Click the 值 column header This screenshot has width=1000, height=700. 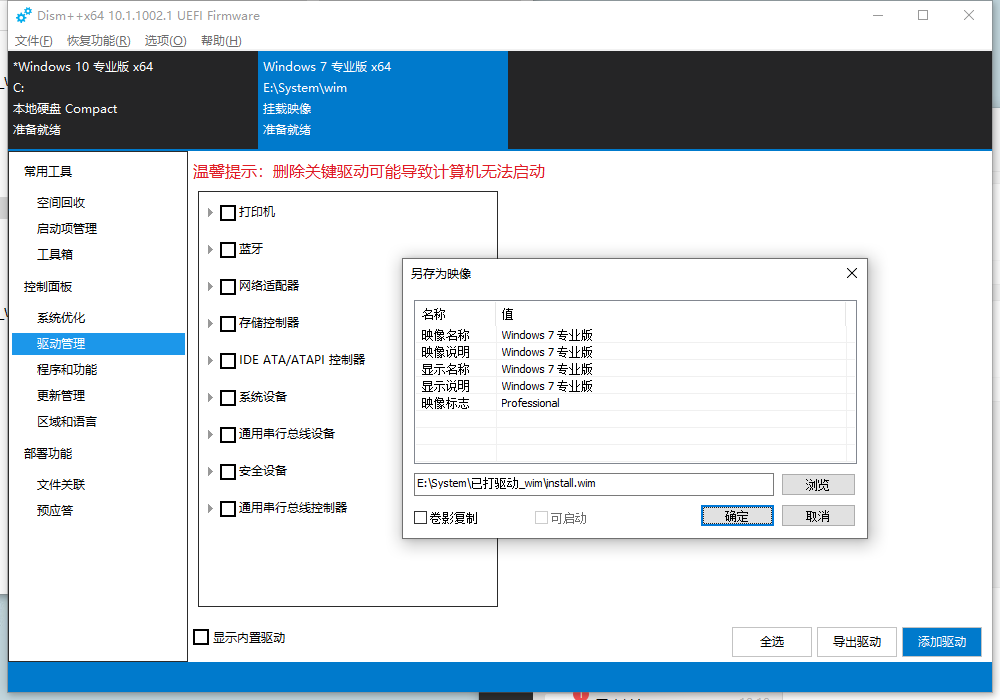click(671, 314)
